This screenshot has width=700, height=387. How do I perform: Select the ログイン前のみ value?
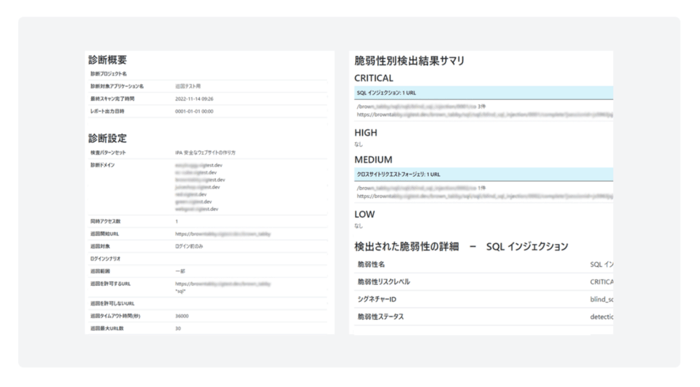pos(189,246)
